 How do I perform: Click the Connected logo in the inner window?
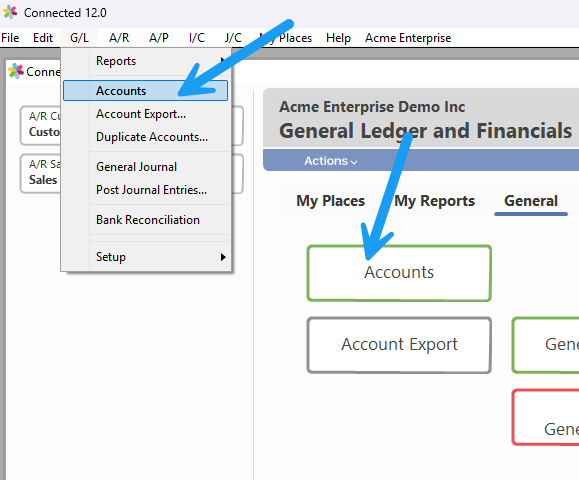pyautogui.click(x=16, y=71)
